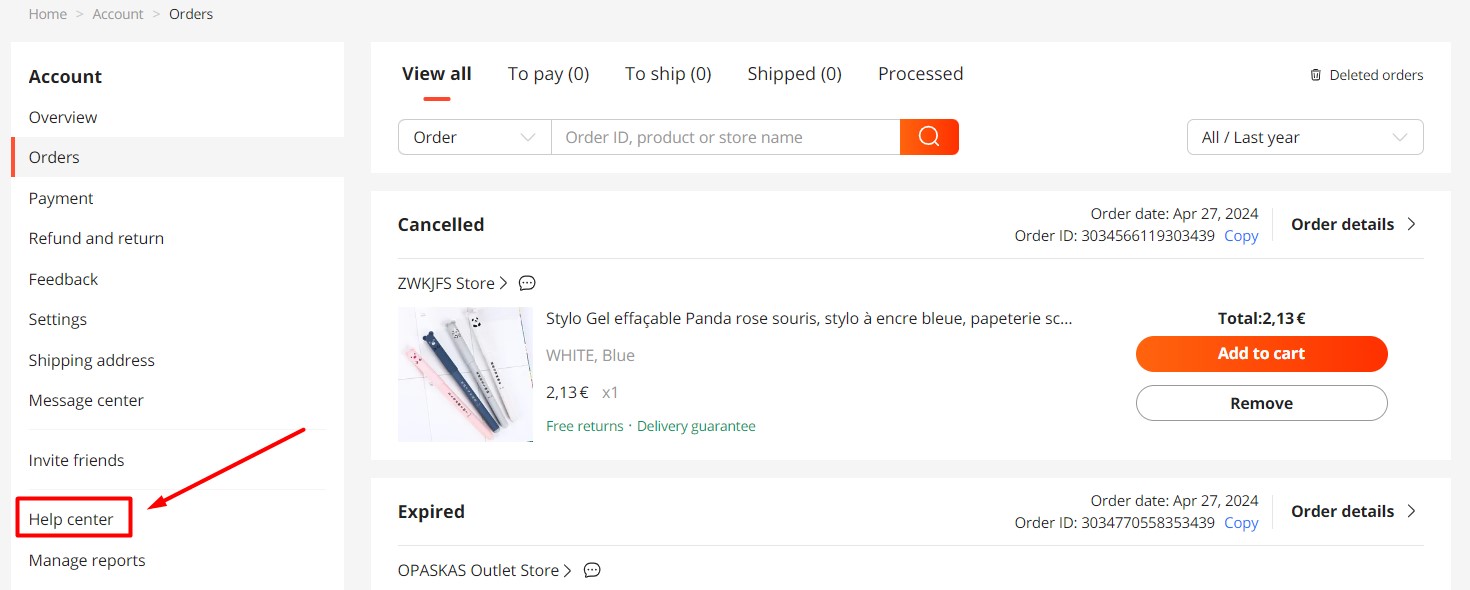Screen dimensions: 1470x590
Task: Click the chat bubble icon next to OPASKAS Outlet Store
Action: pos(591,570)
